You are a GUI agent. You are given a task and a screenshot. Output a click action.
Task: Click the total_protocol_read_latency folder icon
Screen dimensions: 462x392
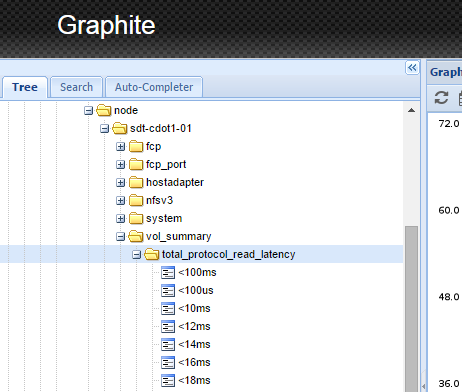point(152,254)
